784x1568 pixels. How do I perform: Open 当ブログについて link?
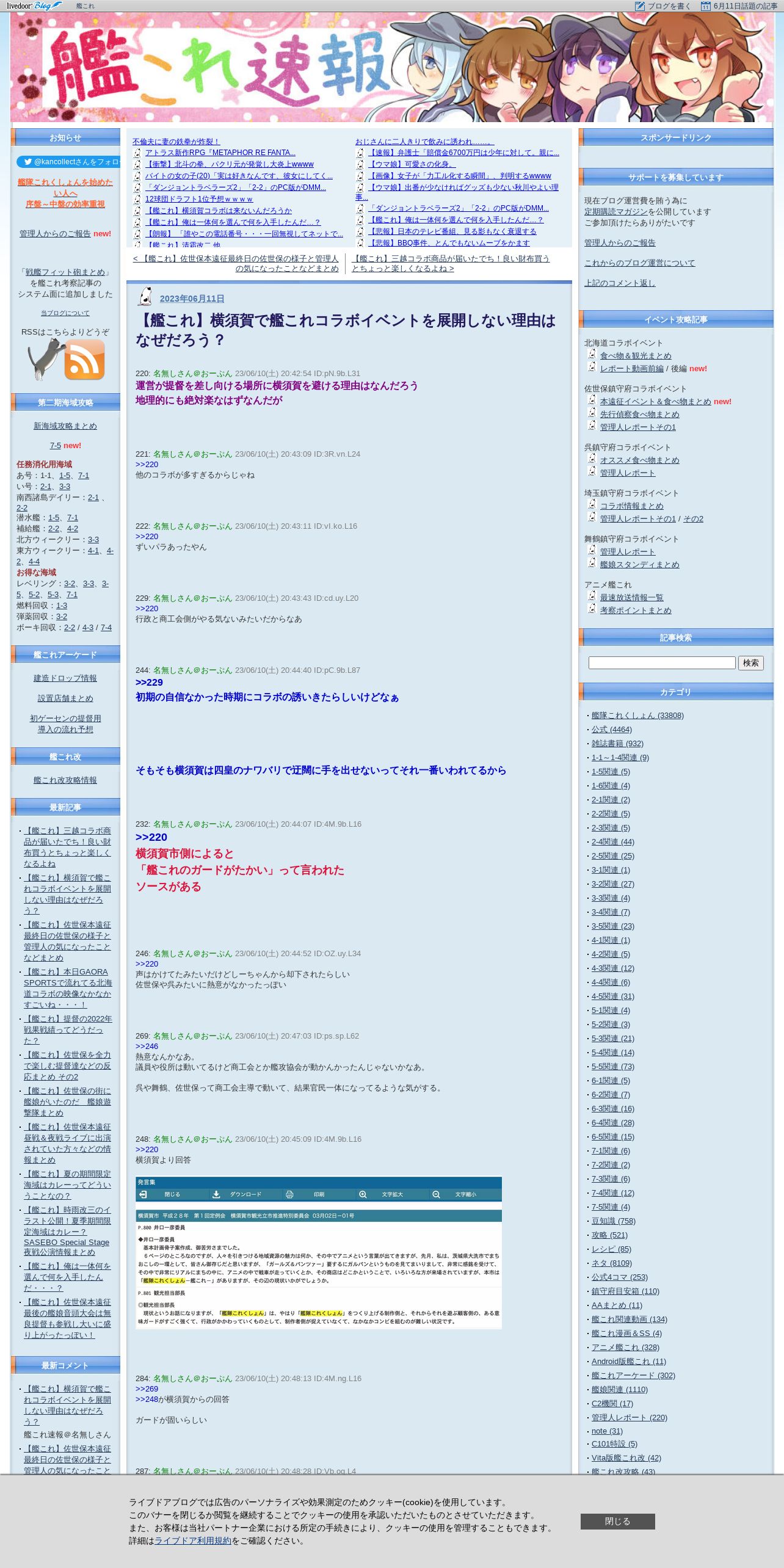point(65,313)
